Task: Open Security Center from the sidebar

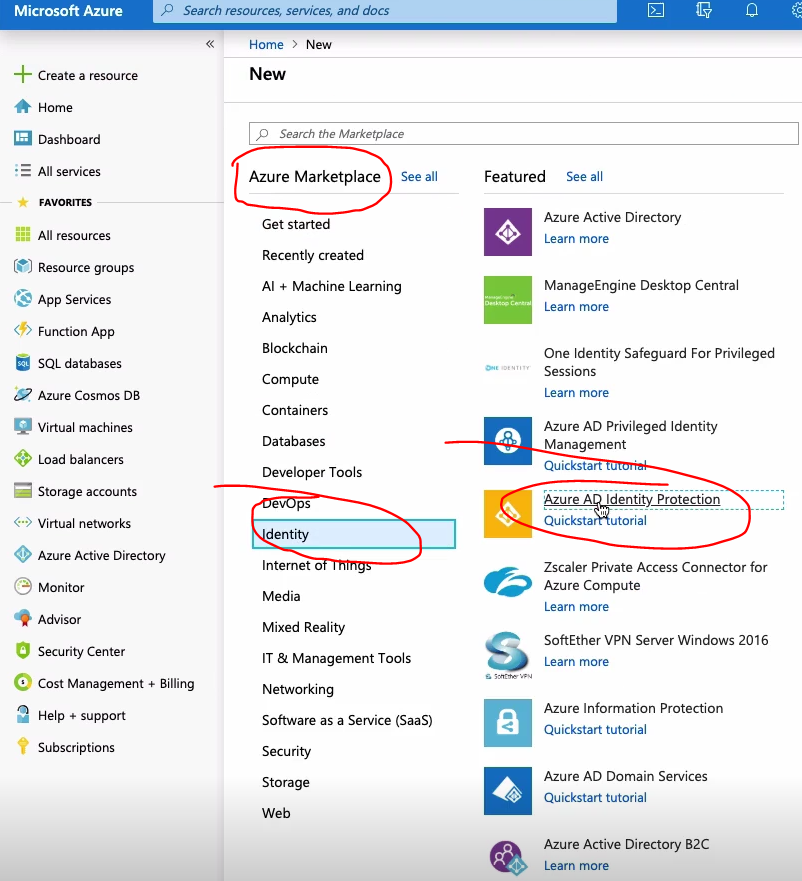Action: coord(82,651)
